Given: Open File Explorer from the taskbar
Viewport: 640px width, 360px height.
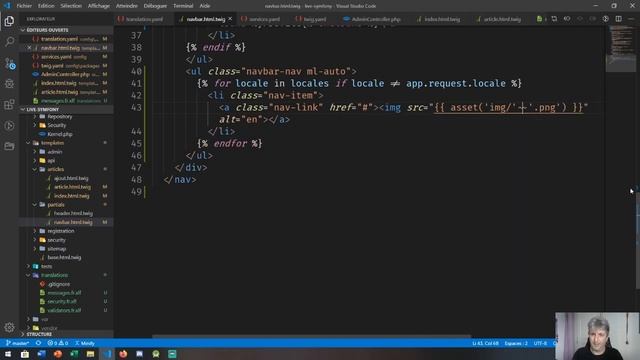Looking at the screenshot, I should (90, 354).
